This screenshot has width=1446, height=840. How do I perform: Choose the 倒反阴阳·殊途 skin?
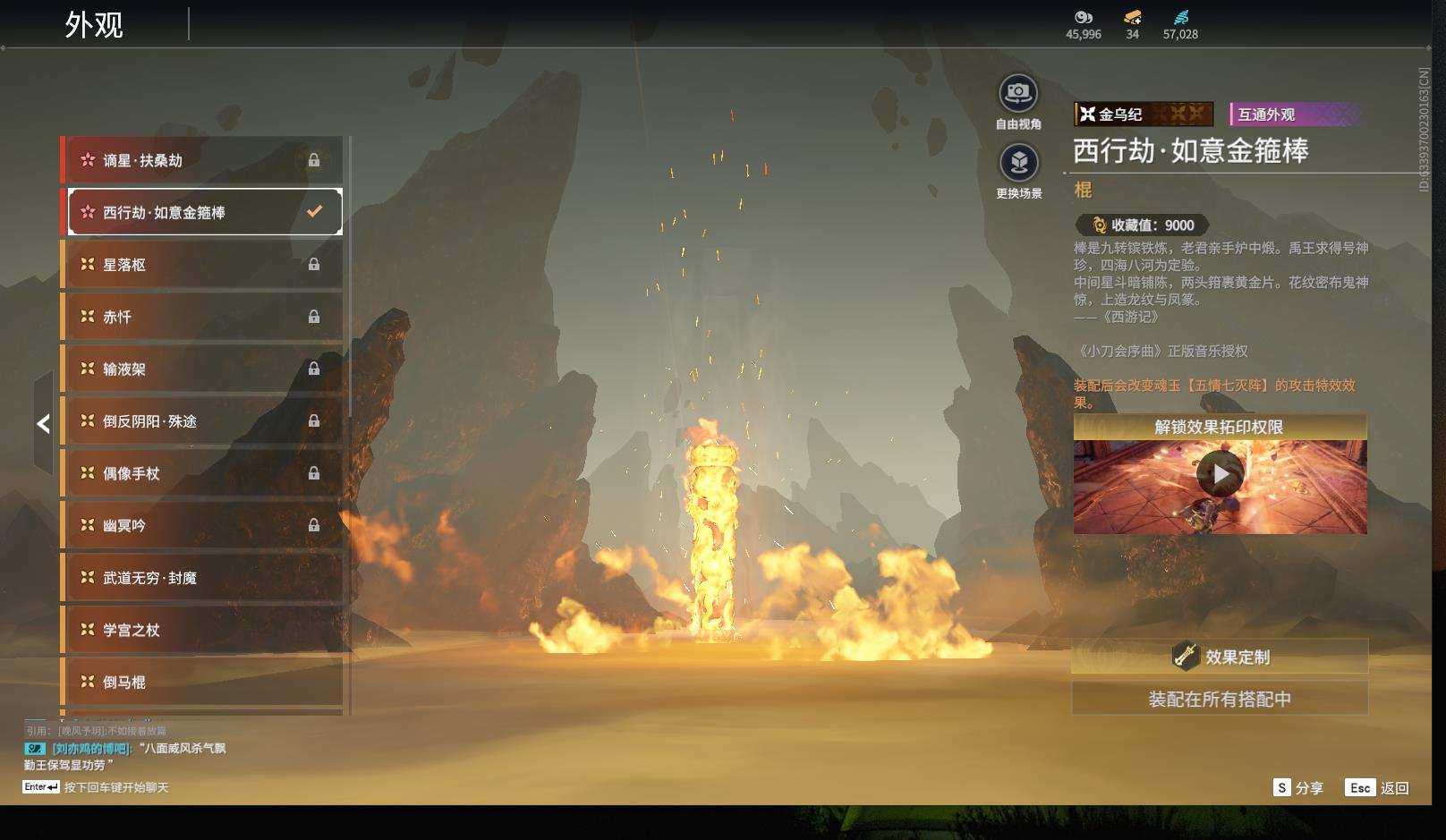pos(202,421)
